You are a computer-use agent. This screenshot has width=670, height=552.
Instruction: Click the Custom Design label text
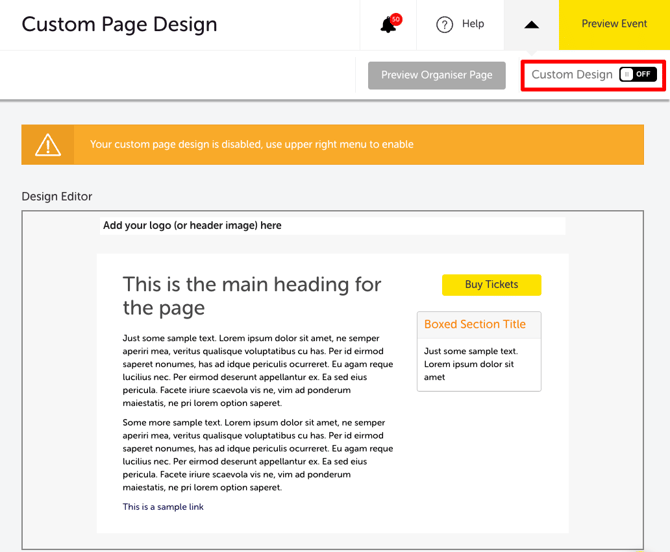pos(572,75)
